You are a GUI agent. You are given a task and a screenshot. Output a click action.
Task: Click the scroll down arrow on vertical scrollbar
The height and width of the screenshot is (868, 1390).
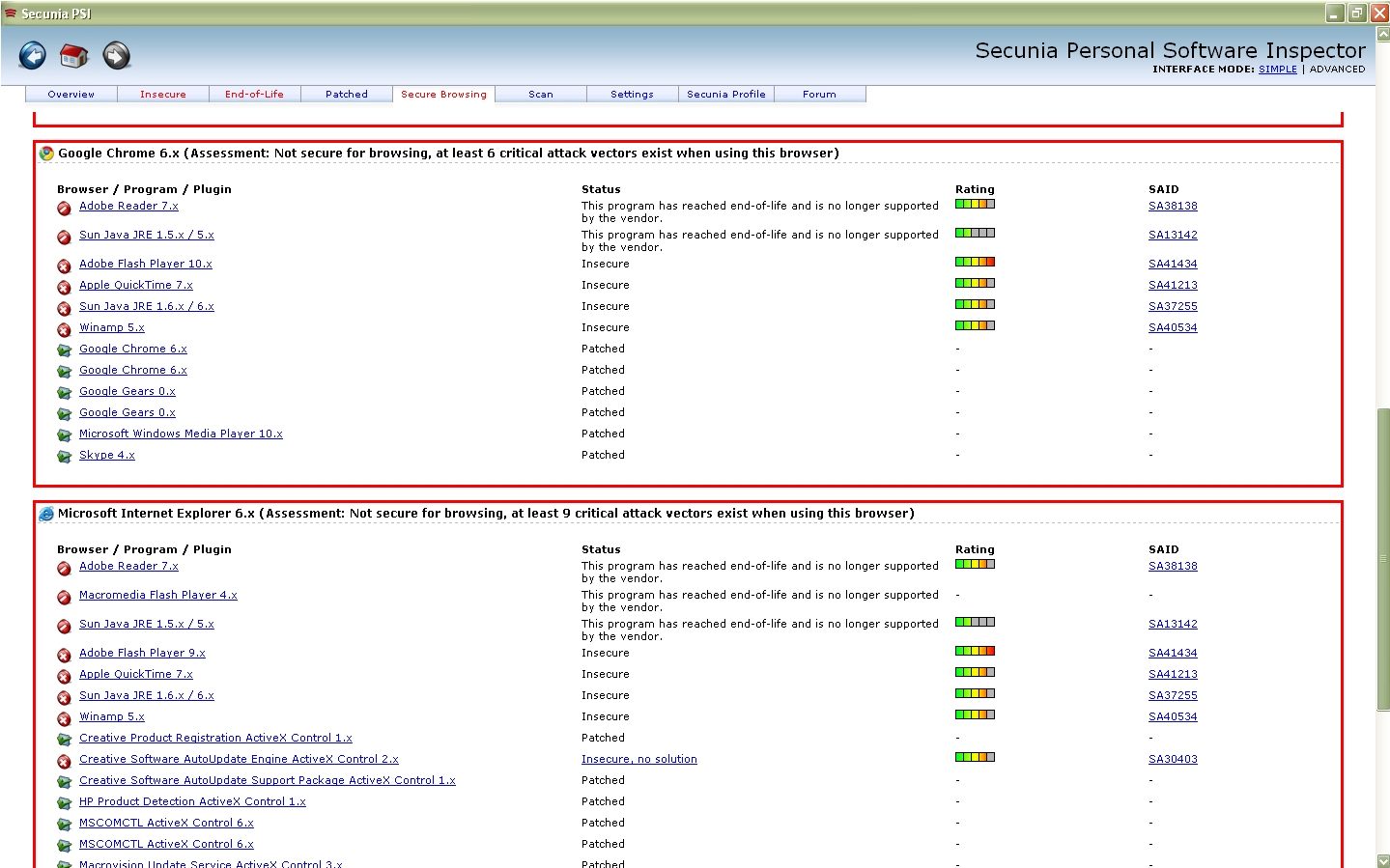[x=1382, y=860]
